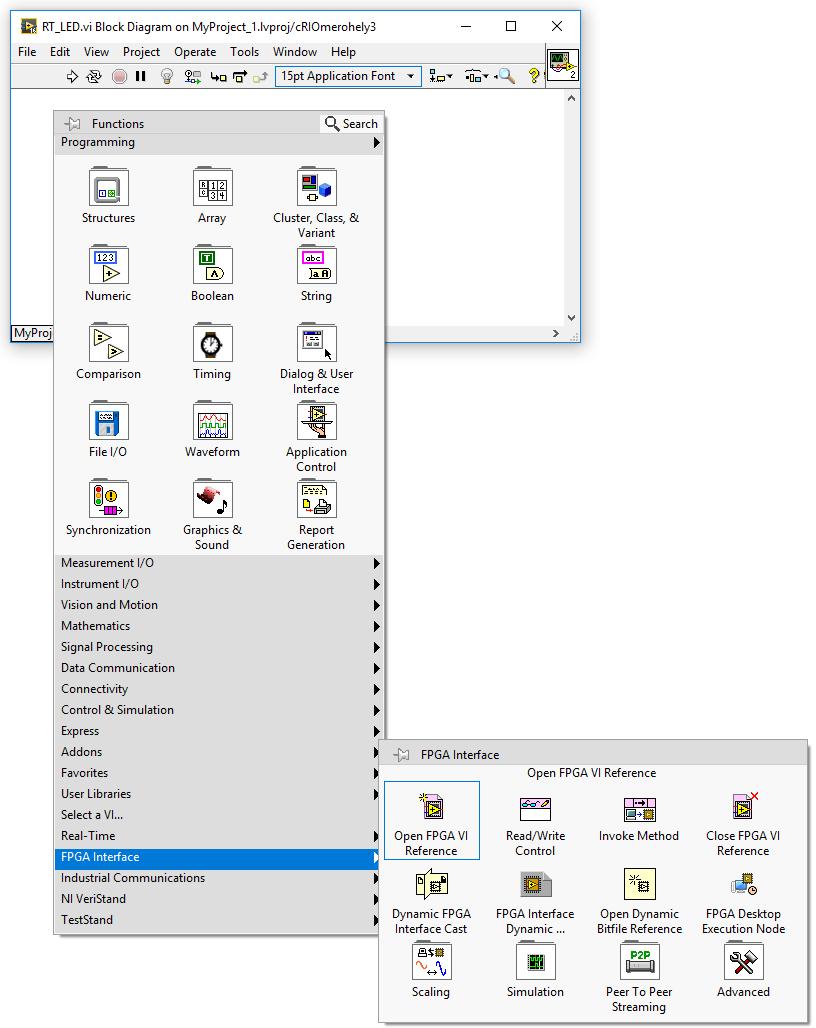Viewport: 816px width, 1028px height.
Task: Open the Distribute Objects dropdown
Action: click(x=476, y=77)
